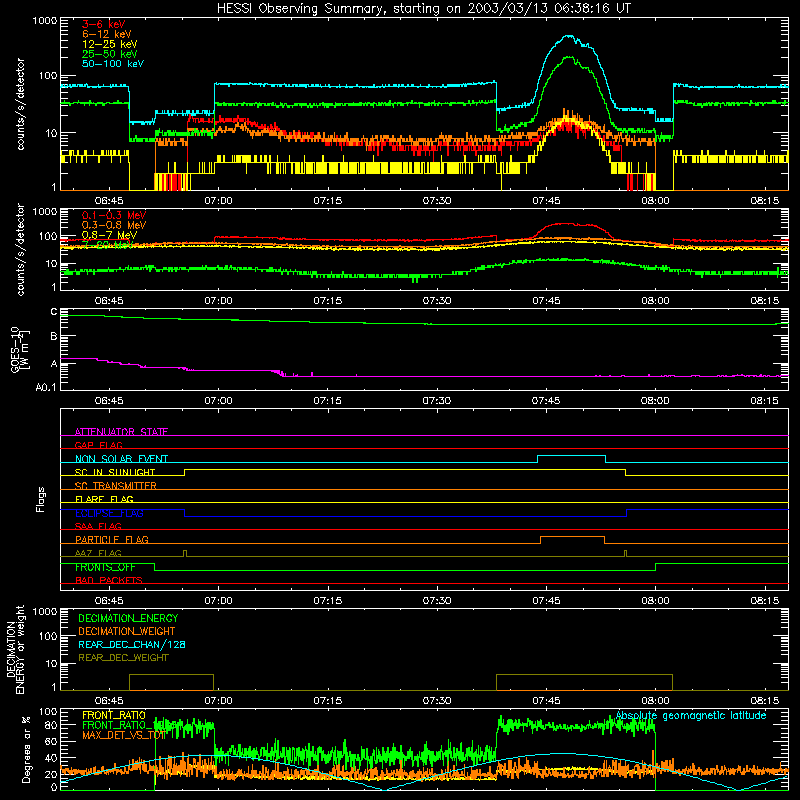Select the REAR_DEC_CHAN/128 legend label
The image size is (800, 800).
(x=132, y=645)
